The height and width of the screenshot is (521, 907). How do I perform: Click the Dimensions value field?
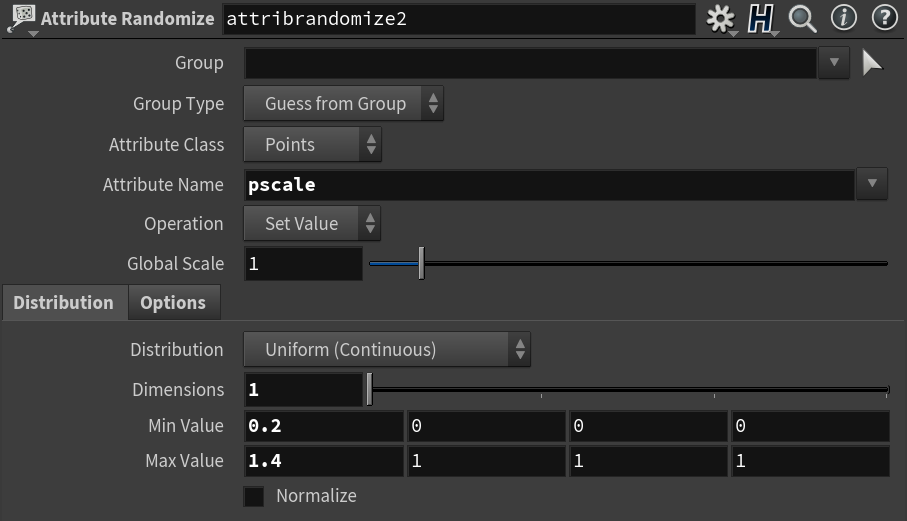303,389
